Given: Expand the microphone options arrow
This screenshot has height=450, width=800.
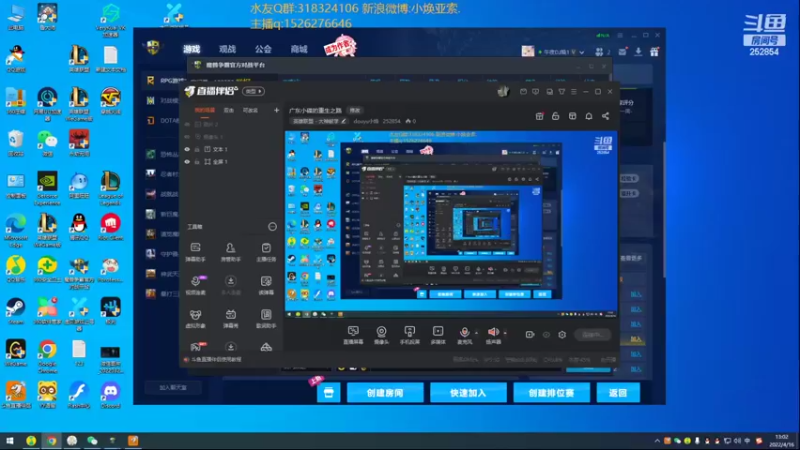Looking at the screenshot, I should pos(477,333).
